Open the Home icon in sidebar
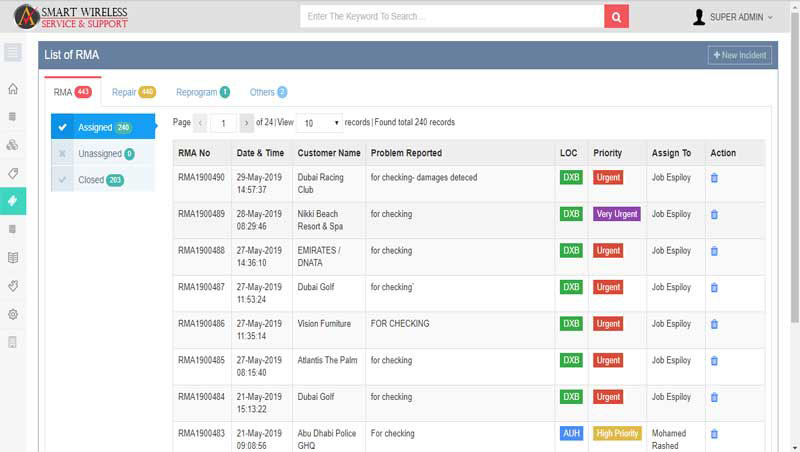The height and width of the screenshot is (452, 800). 12,88
